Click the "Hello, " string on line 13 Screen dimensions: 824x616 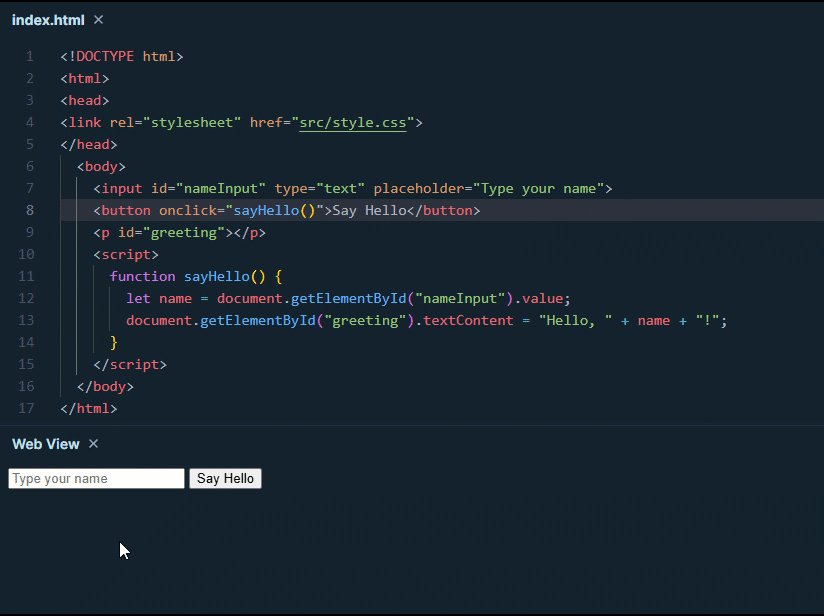575,321
